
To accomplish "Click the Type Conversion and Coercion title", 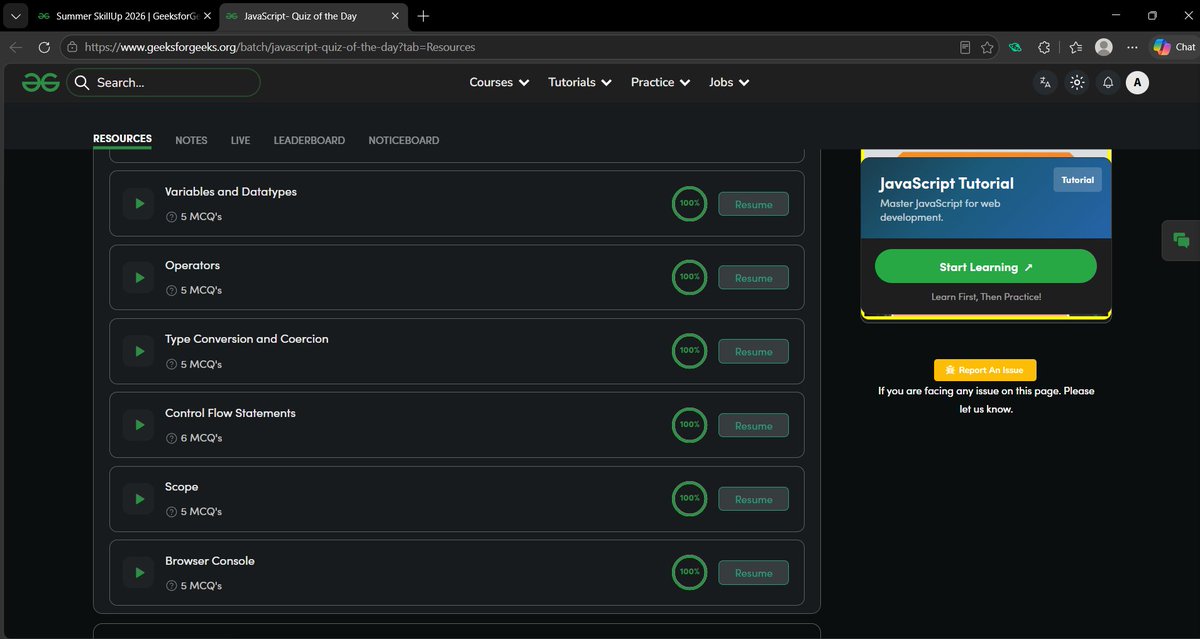I will pos(247,339).
